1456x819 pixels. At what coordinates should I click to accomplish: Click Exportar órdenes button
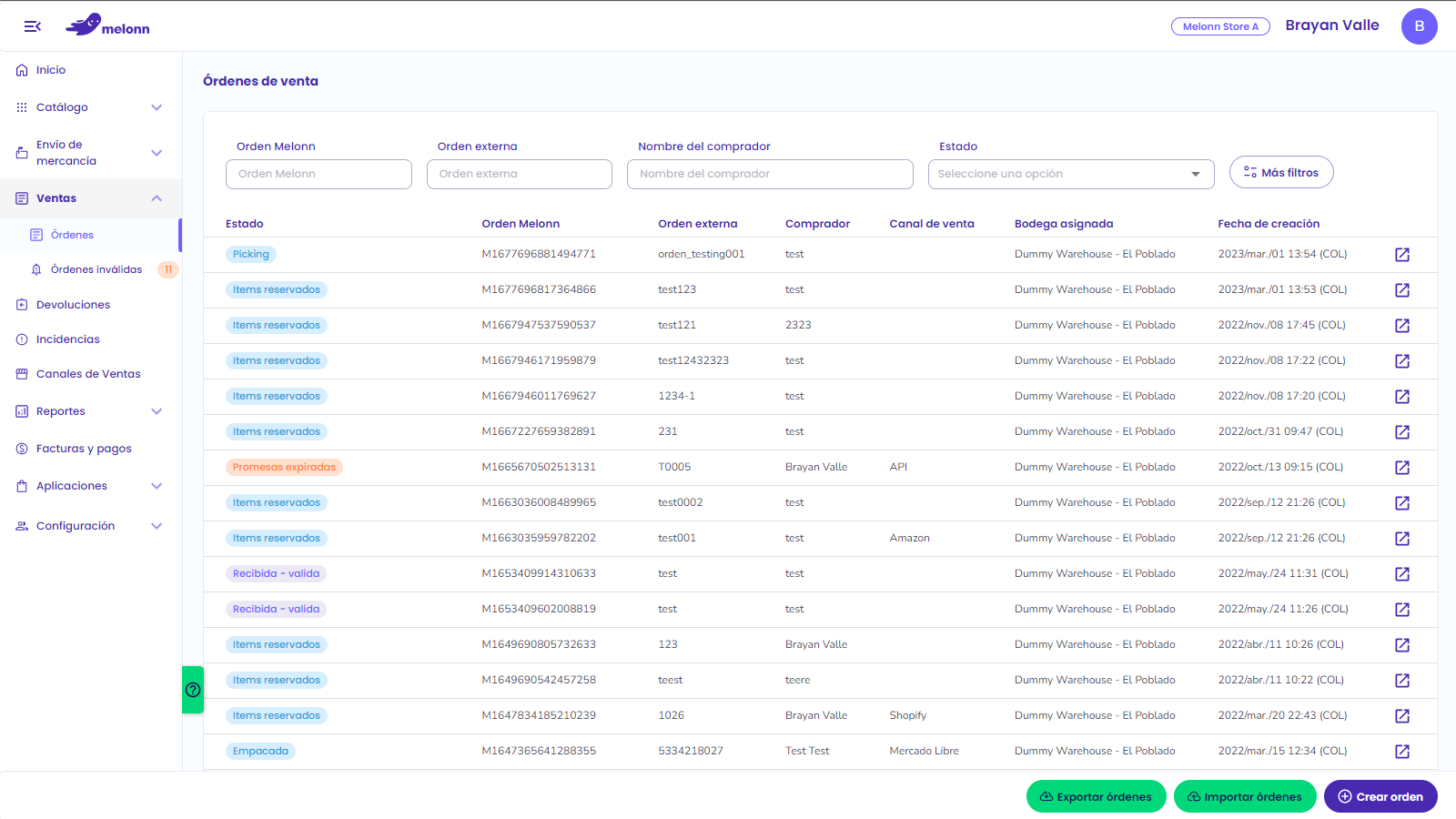pos(1096,796)
